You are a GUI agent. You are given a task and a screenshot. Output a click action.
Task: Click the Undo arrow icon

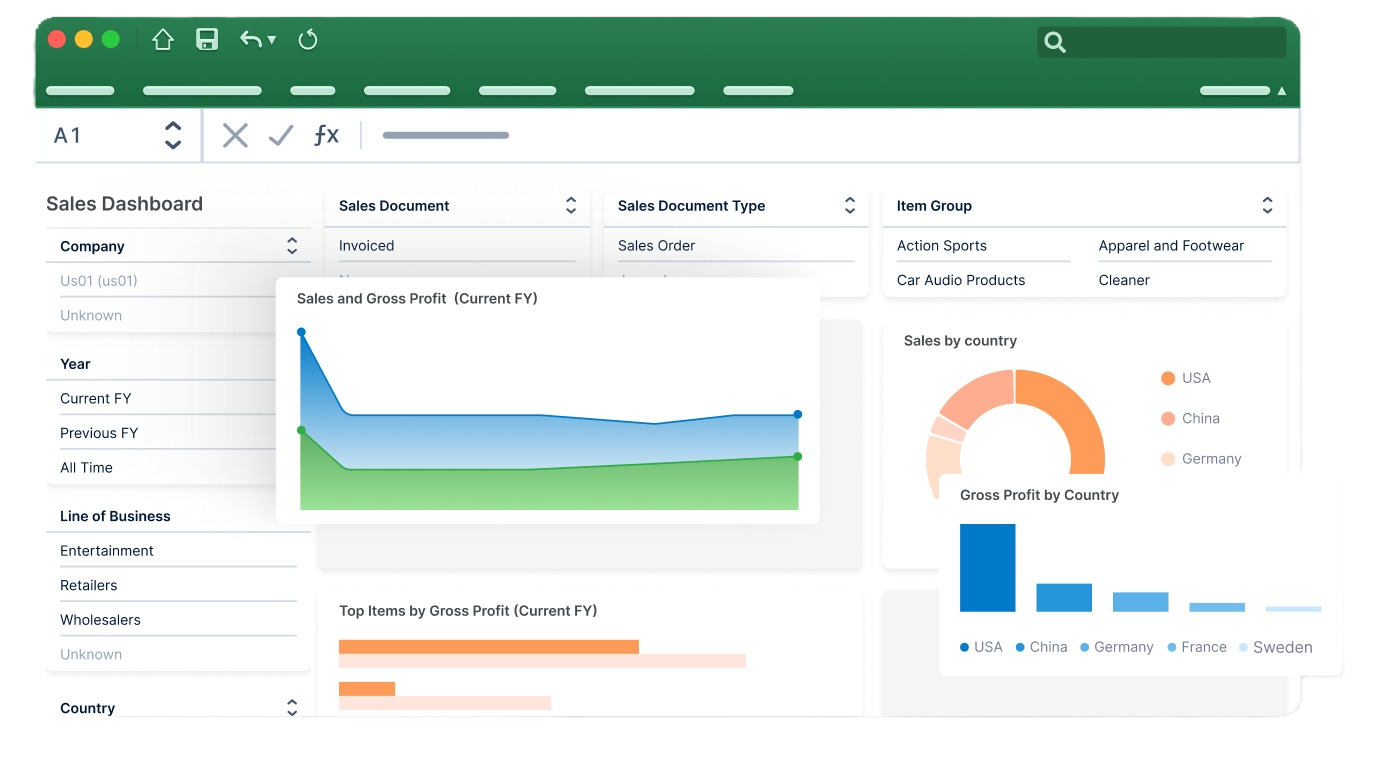[x=250, y=40]
